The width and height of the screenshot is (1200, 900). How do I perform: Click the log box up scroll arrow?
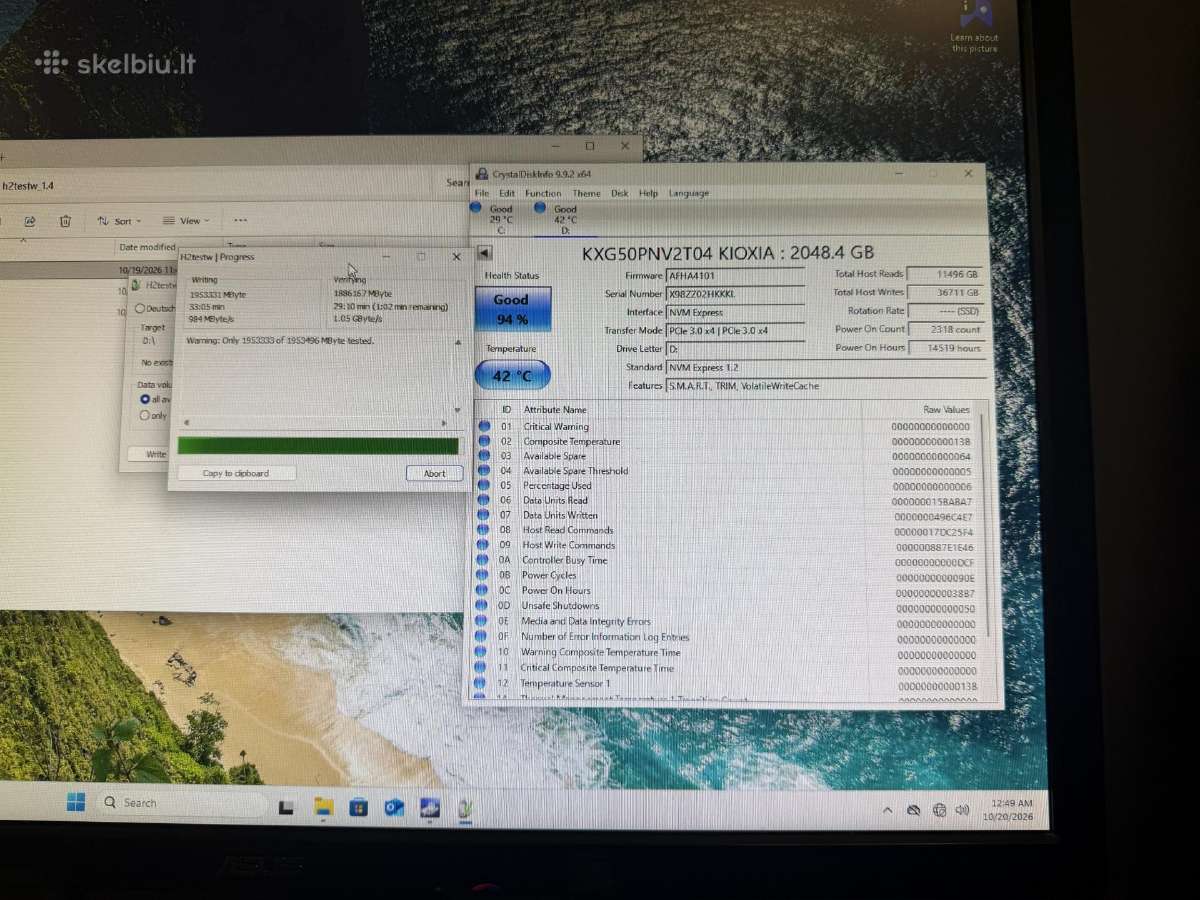[457, 342]
